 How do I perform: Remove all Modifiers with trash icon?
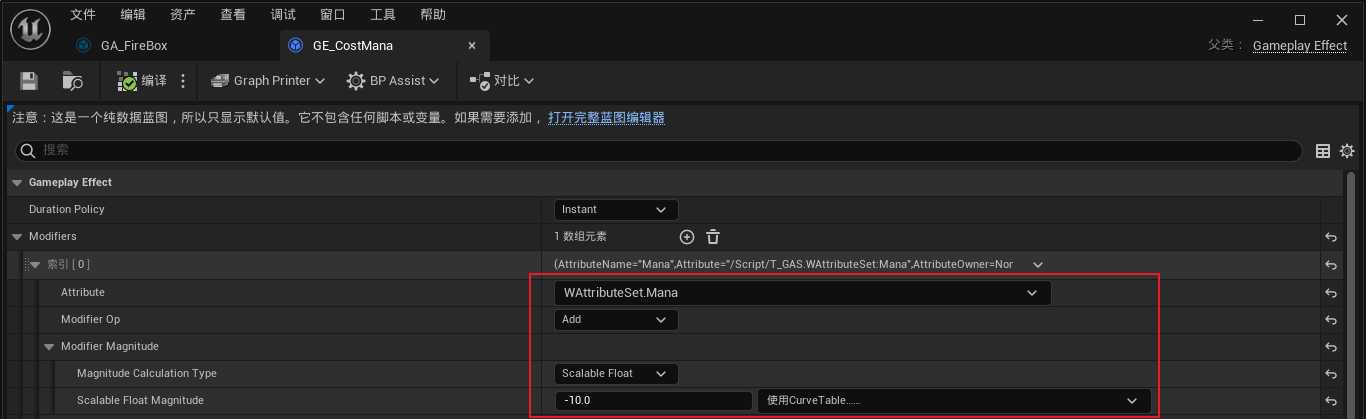713,237
